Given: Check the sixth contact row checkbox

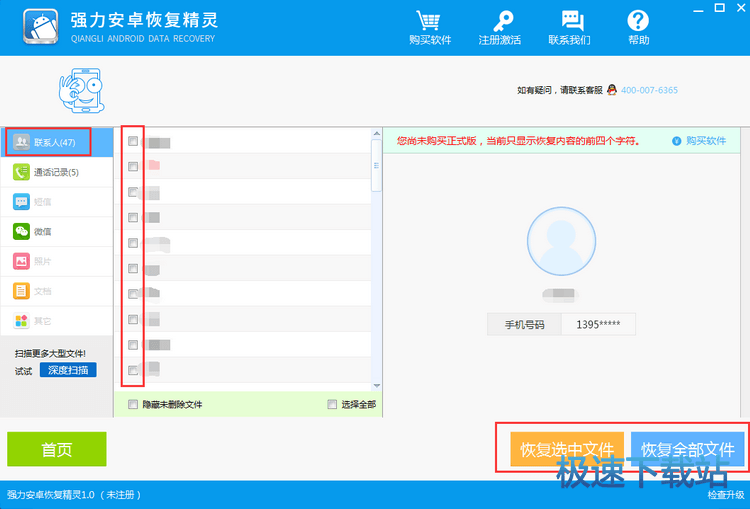Looking at the screenshot, I should coord(133,268).
